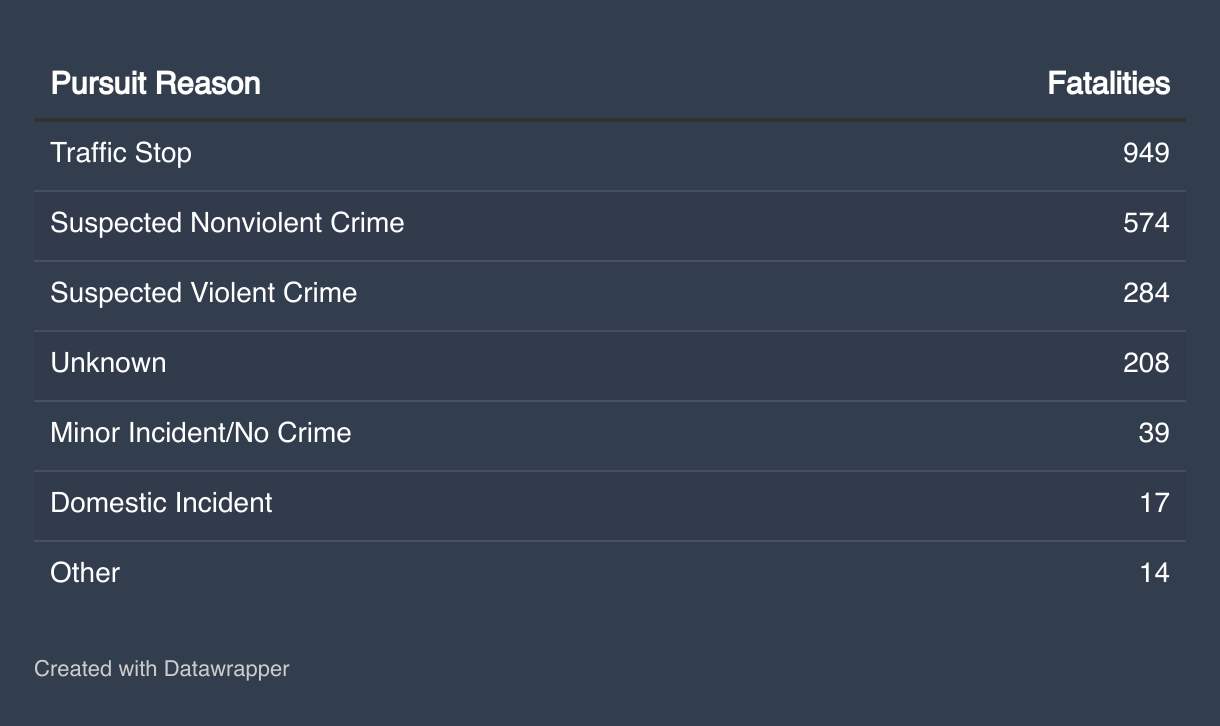Click the word Datawrapper in footer
This screenshot has width=1220, height=726.
226,668
